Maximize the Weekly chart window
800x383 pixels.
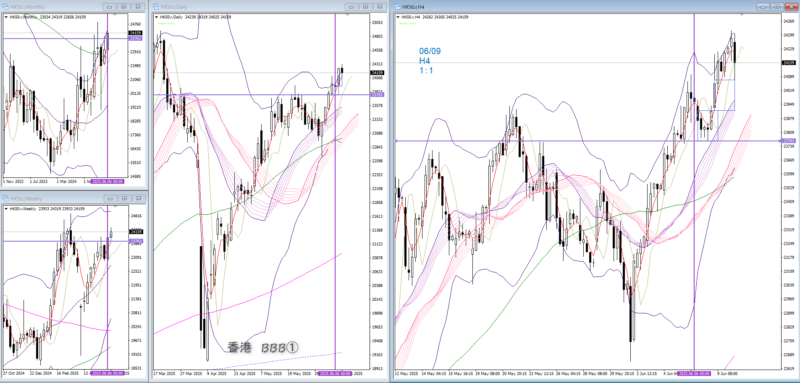pos(123,198)
